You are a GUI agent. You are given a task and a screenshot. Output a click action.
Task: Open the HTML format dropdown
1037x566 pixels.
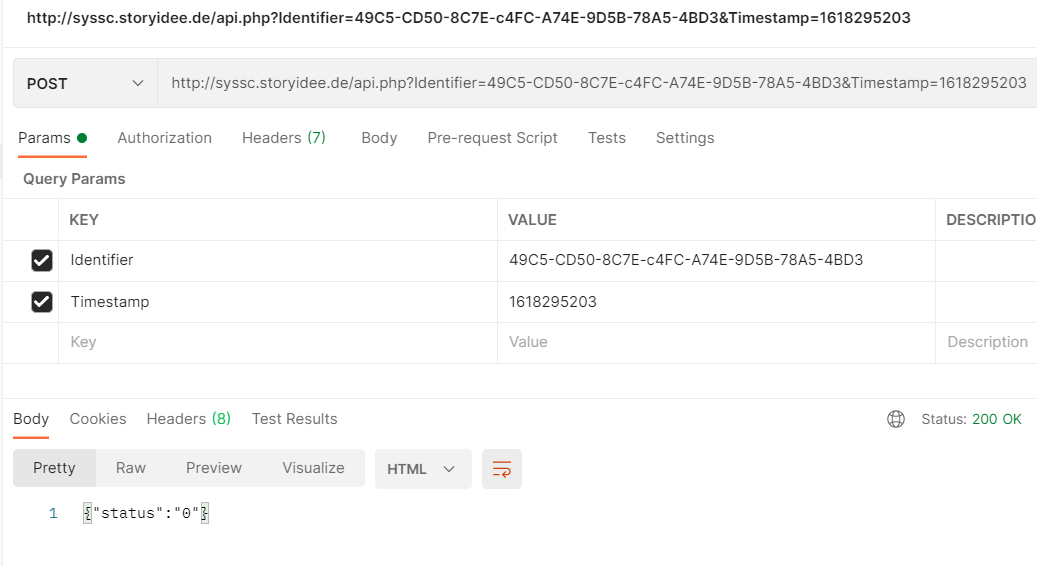click(422, 469)
